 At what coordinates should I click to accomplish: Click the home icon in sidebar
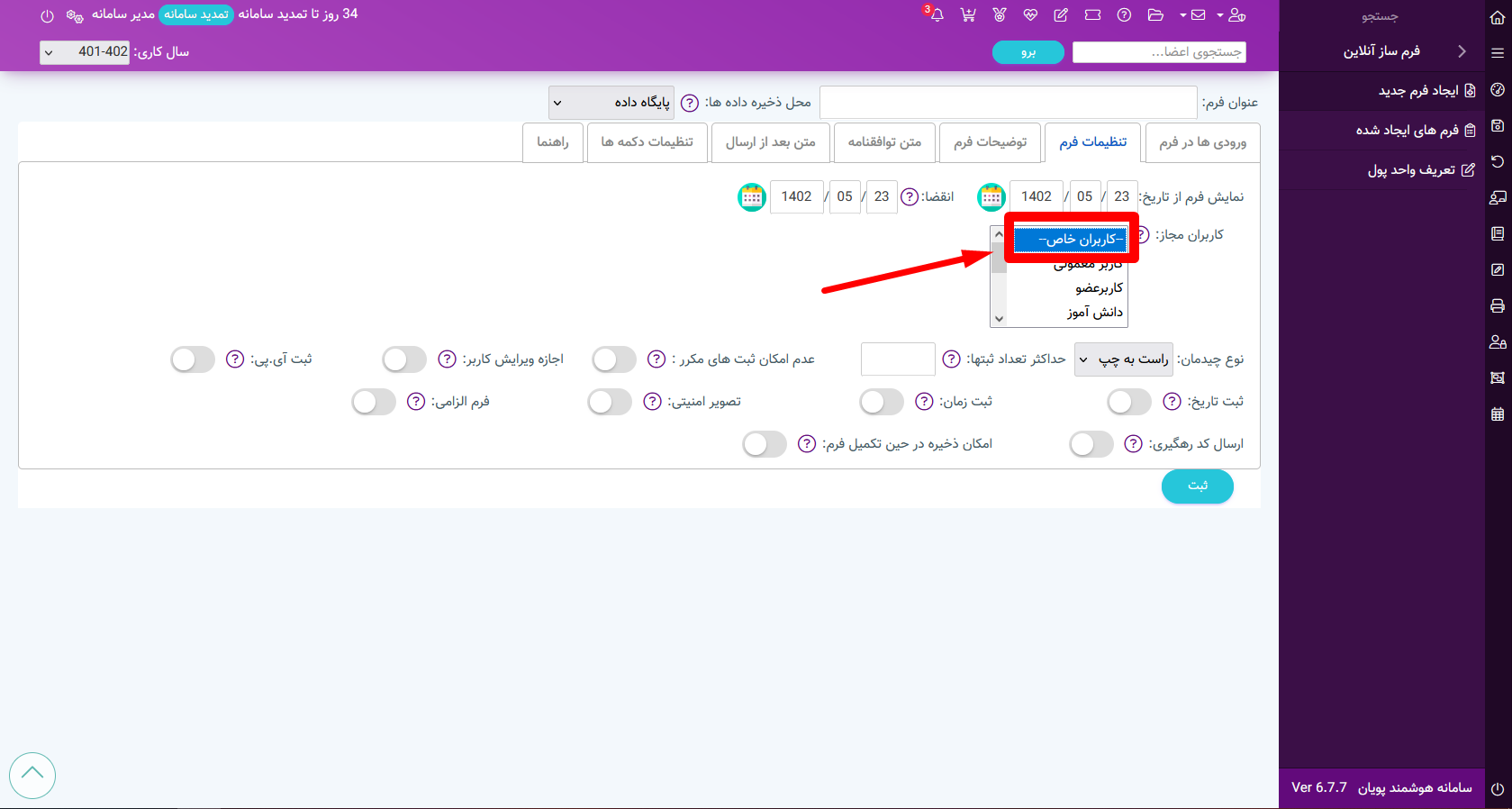(1498, 16)
